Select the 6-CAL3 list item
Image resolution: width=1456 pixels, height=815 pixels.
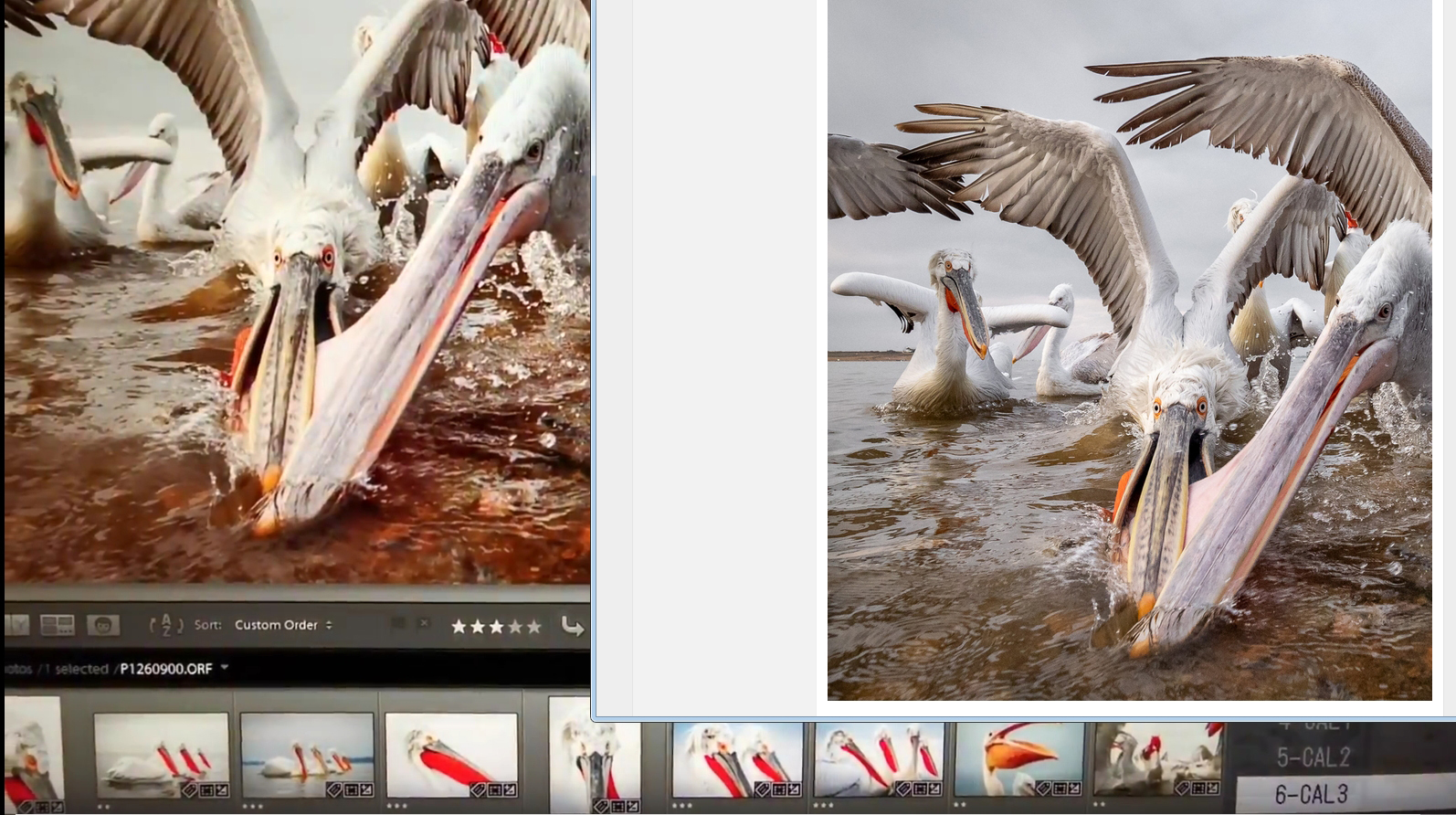[x=1311, y=794]
